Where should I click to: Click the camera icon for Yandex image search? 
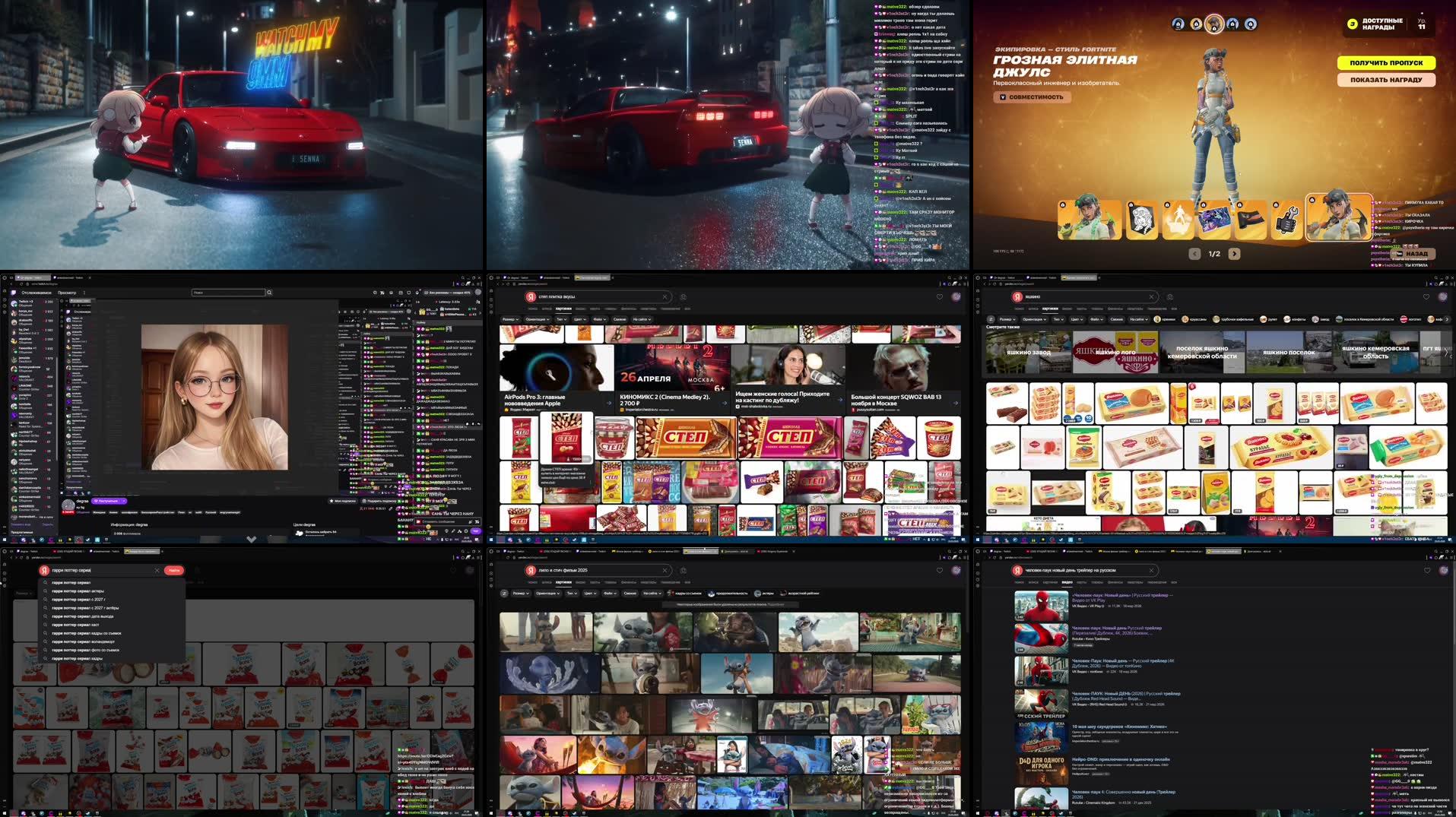pyautogui.click(x=684, y=296)
